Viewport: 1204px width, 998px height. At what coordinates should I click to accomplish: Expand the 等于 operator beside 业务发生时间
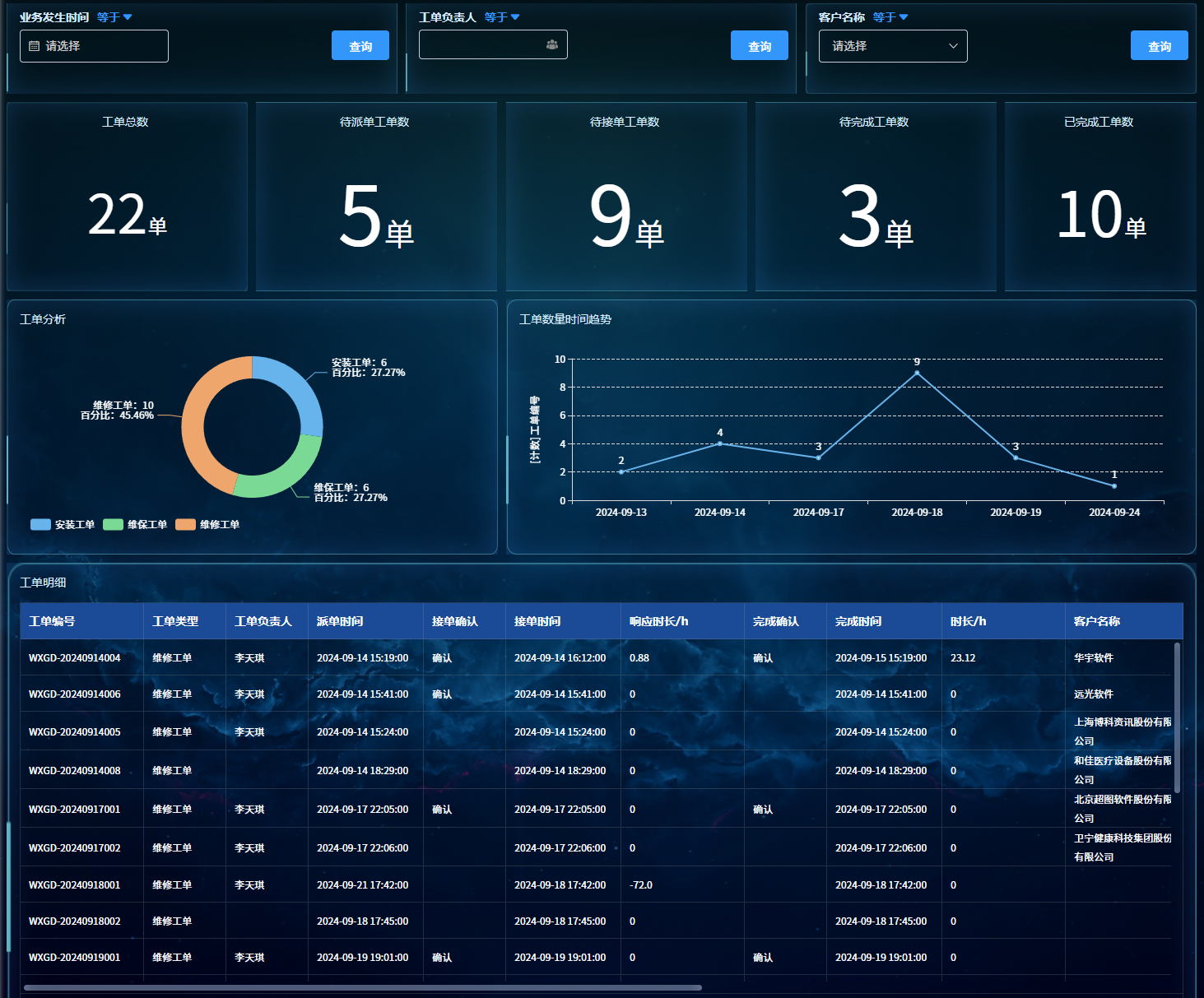coord(114,17)
